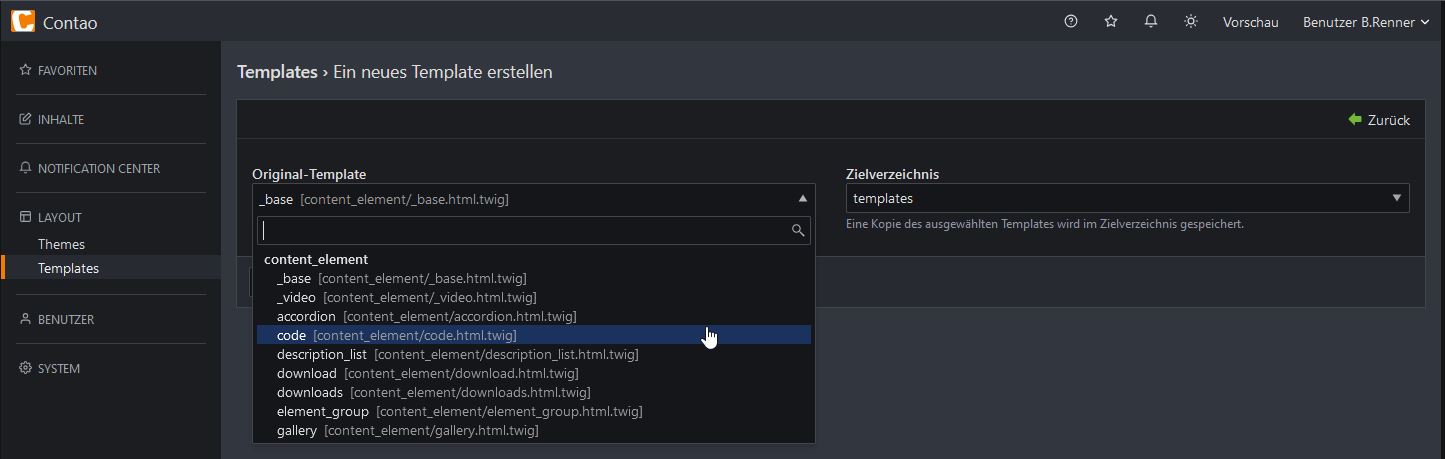Open the Notification Center section

[x=89, y=169]
